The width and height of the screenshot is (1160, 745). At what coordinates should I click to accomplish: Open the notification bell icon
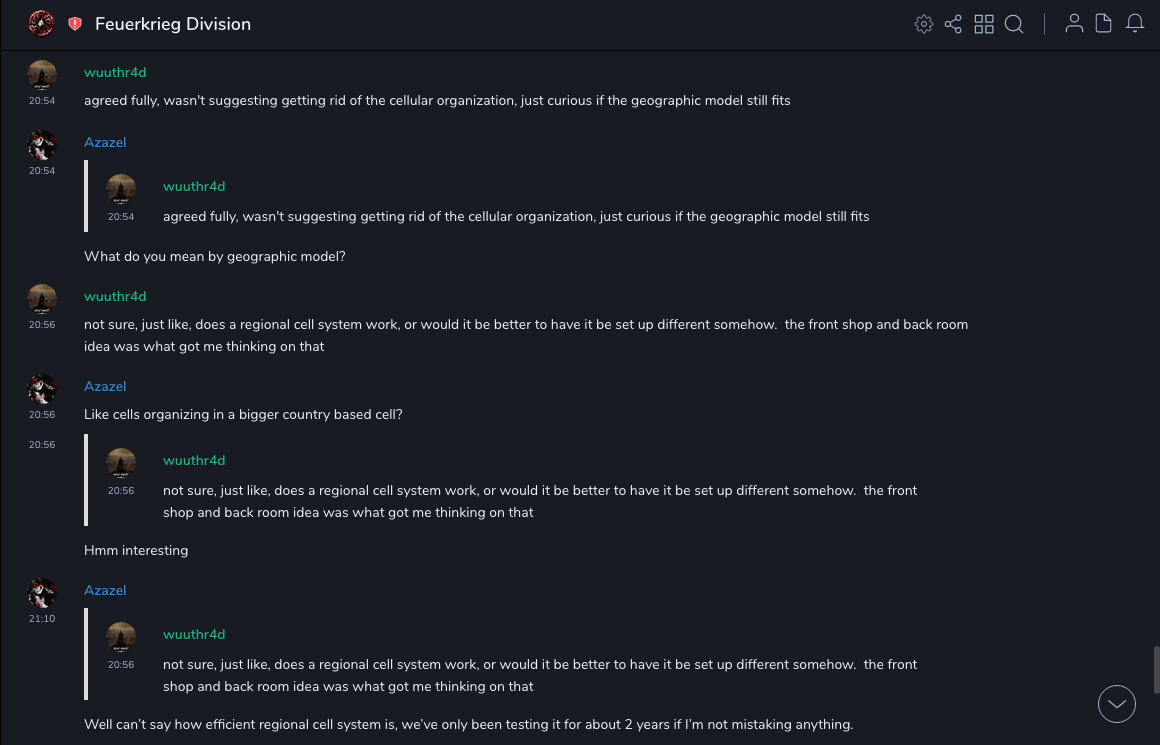(x=1135, y=24)
